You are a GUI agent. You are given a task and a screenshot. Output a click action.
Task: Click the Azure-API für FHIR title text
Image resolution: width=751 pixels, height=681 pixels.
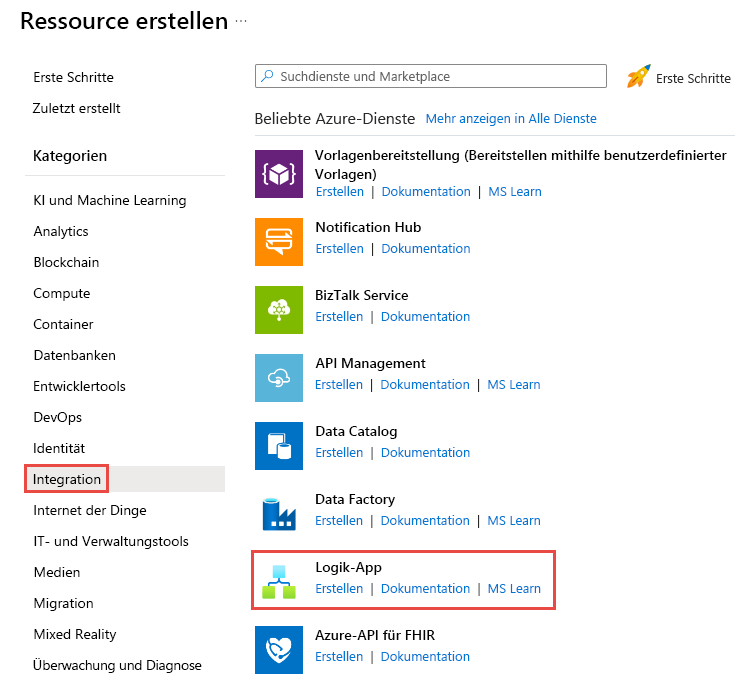click(375, 636)
